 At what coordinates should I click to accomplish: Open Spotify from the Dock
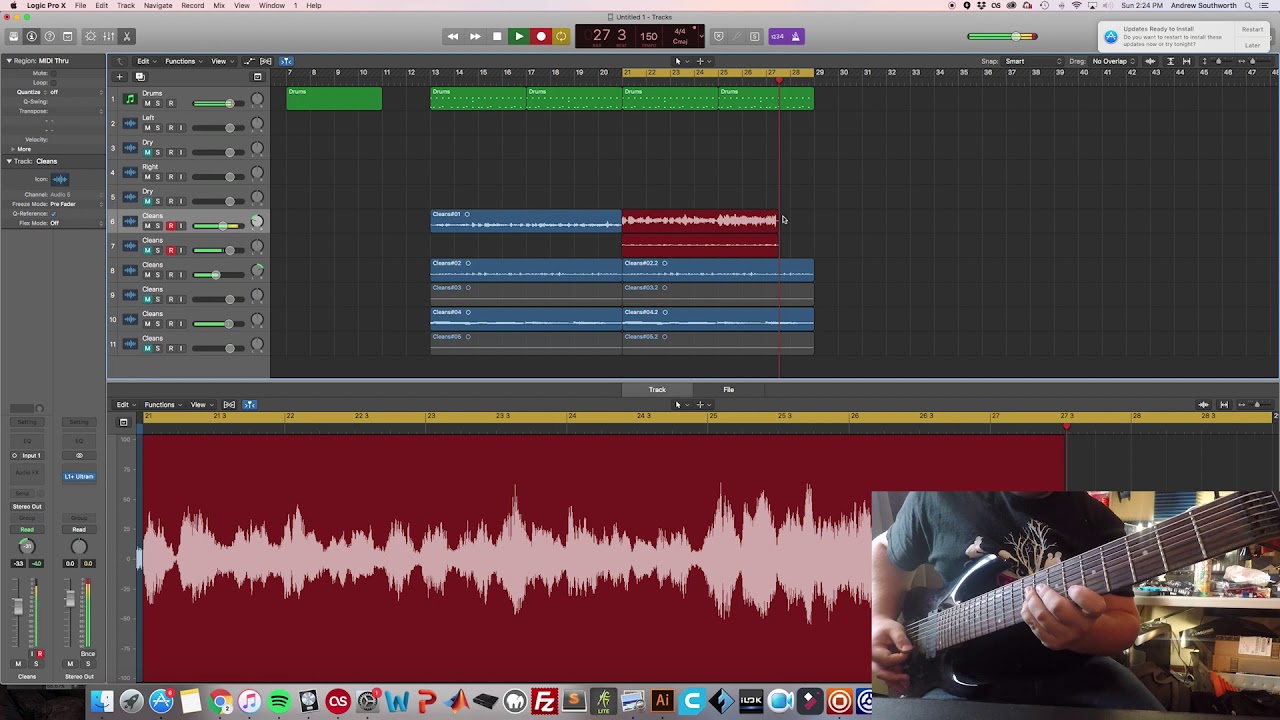279,702
